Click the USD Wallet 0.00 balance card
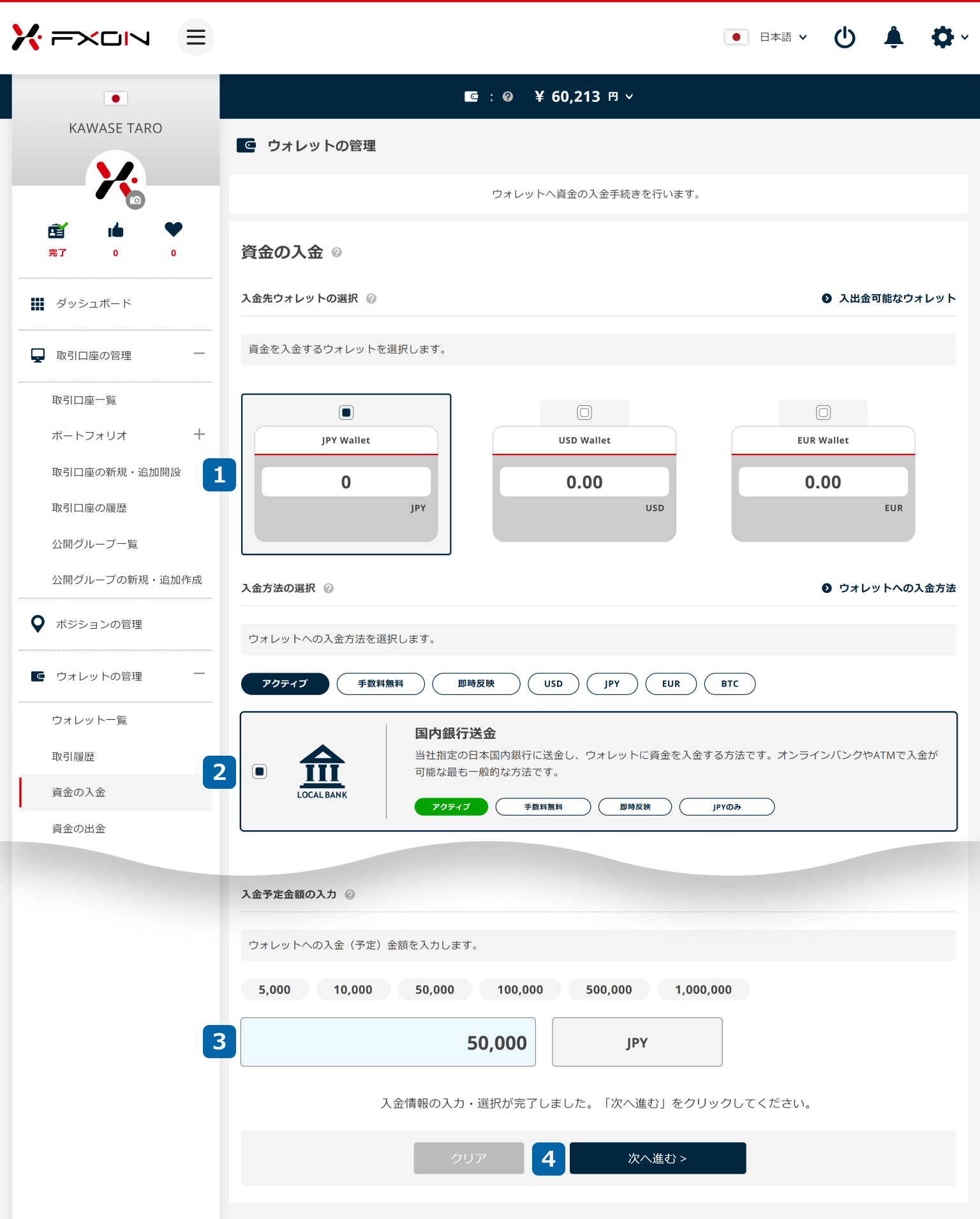980x1219 pixels. 584,484
